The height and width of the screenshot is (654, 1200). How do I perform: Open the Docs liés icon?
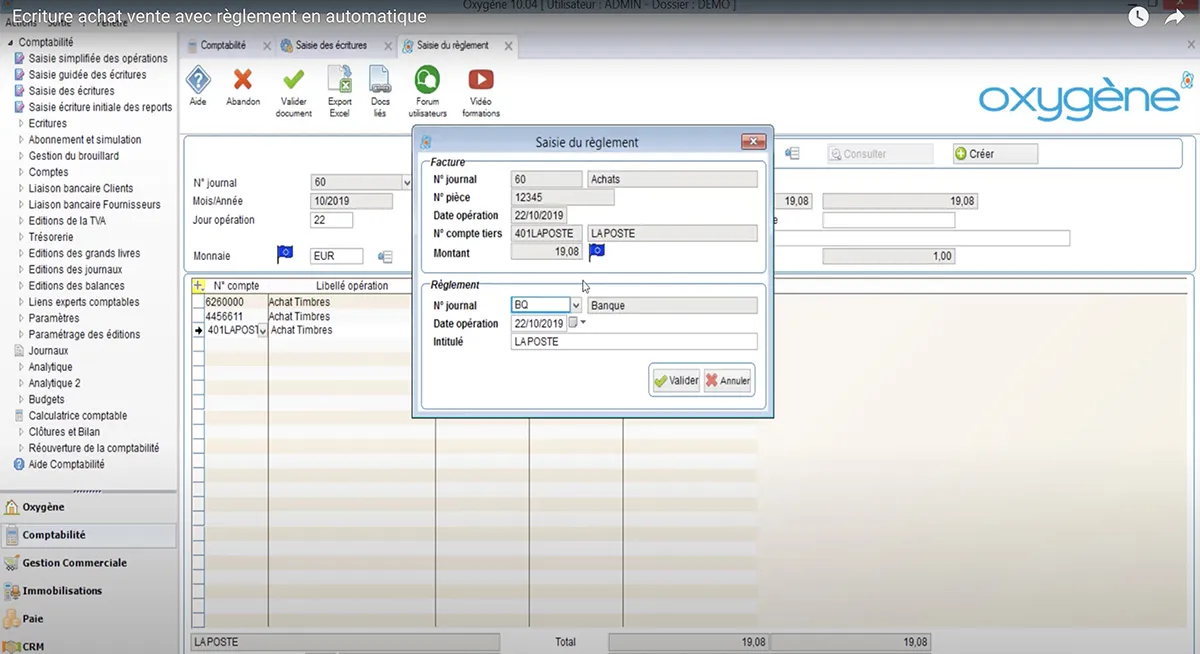click(x=380, y=80)
